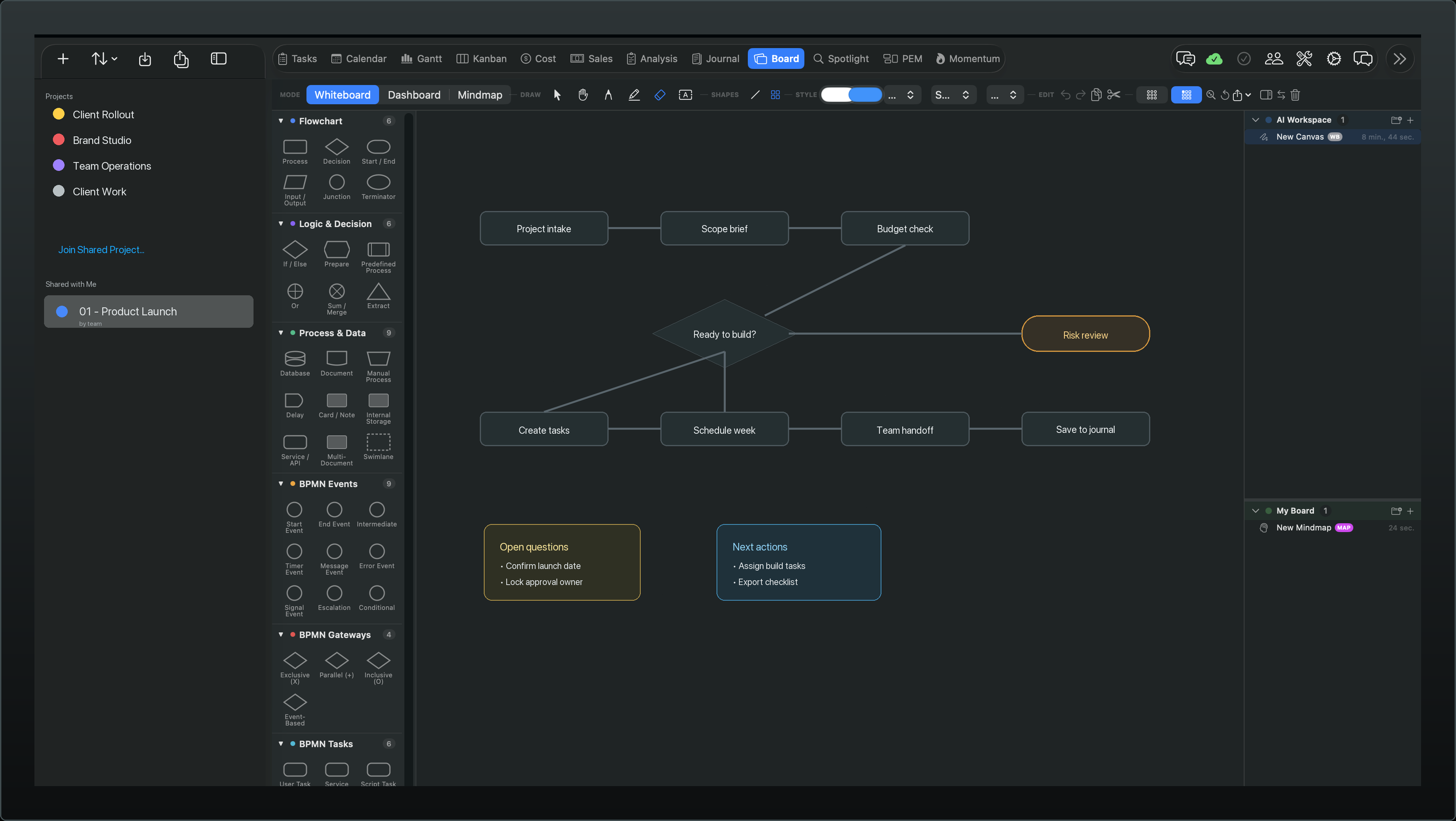The image size is (1456, 821).
Task: Collapse the AI Workspace group
Action: (1255, 120)
